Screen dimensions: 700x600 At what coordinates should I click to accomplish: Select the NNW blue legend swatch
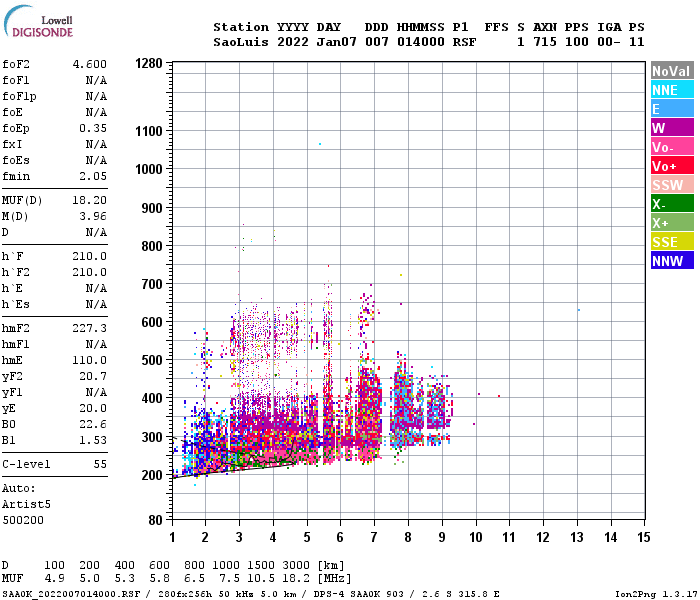point(672,260)
